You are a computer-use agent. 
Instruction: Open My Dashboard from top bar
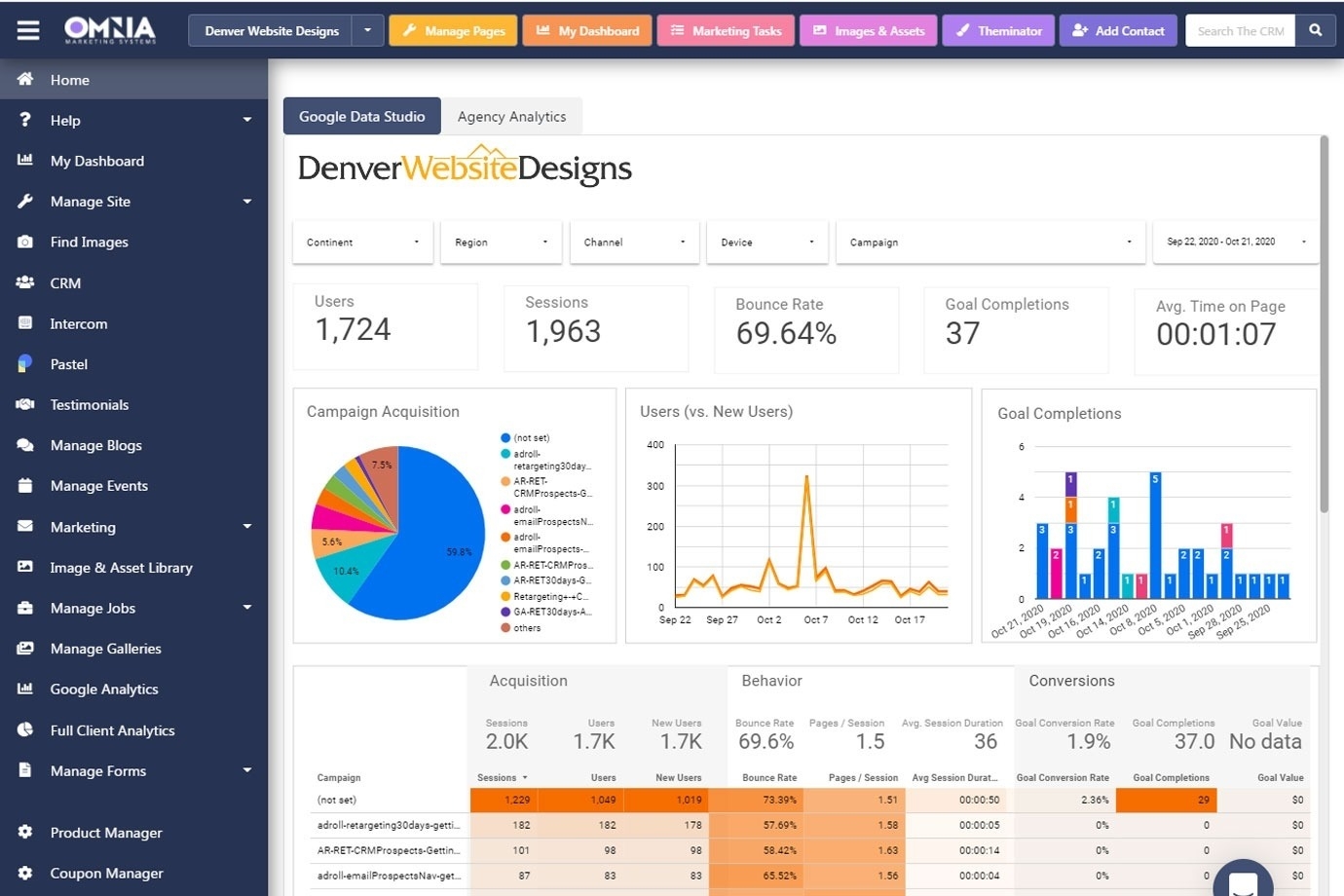pyautogui.click(x=586, y=30)
